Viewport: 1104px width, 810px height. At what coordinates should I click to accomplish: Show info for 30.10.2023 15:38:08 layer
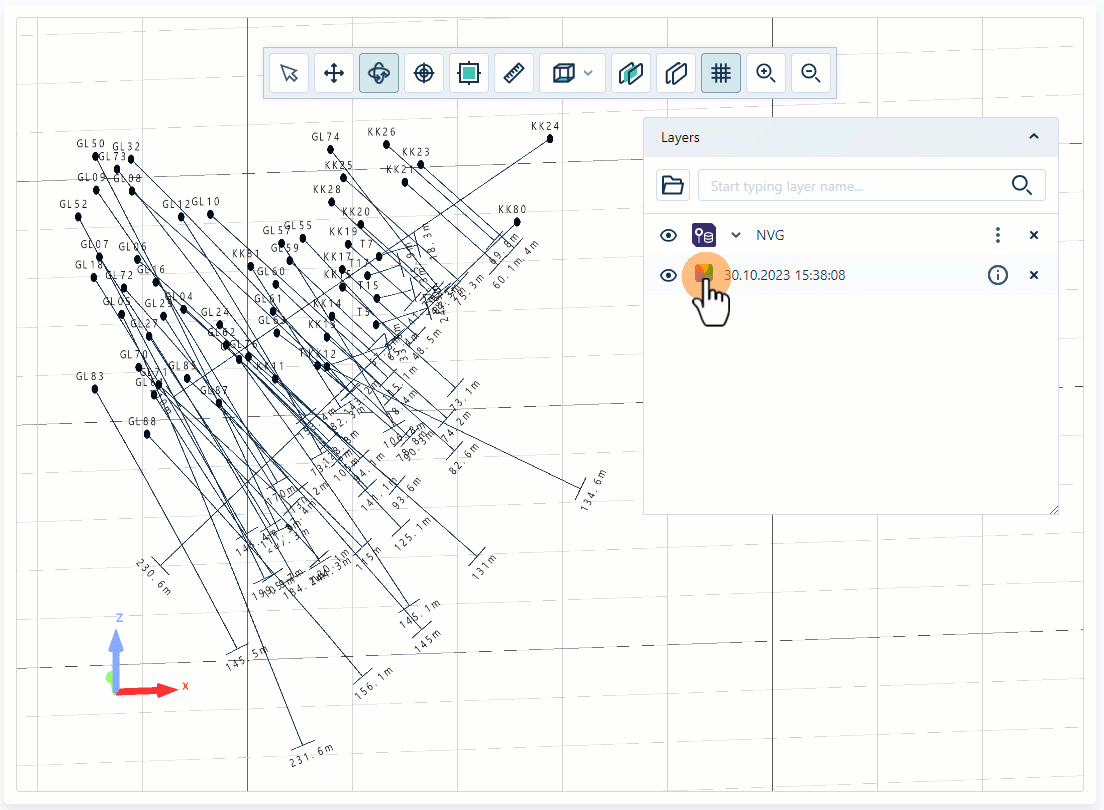click(x=997, y=275)
